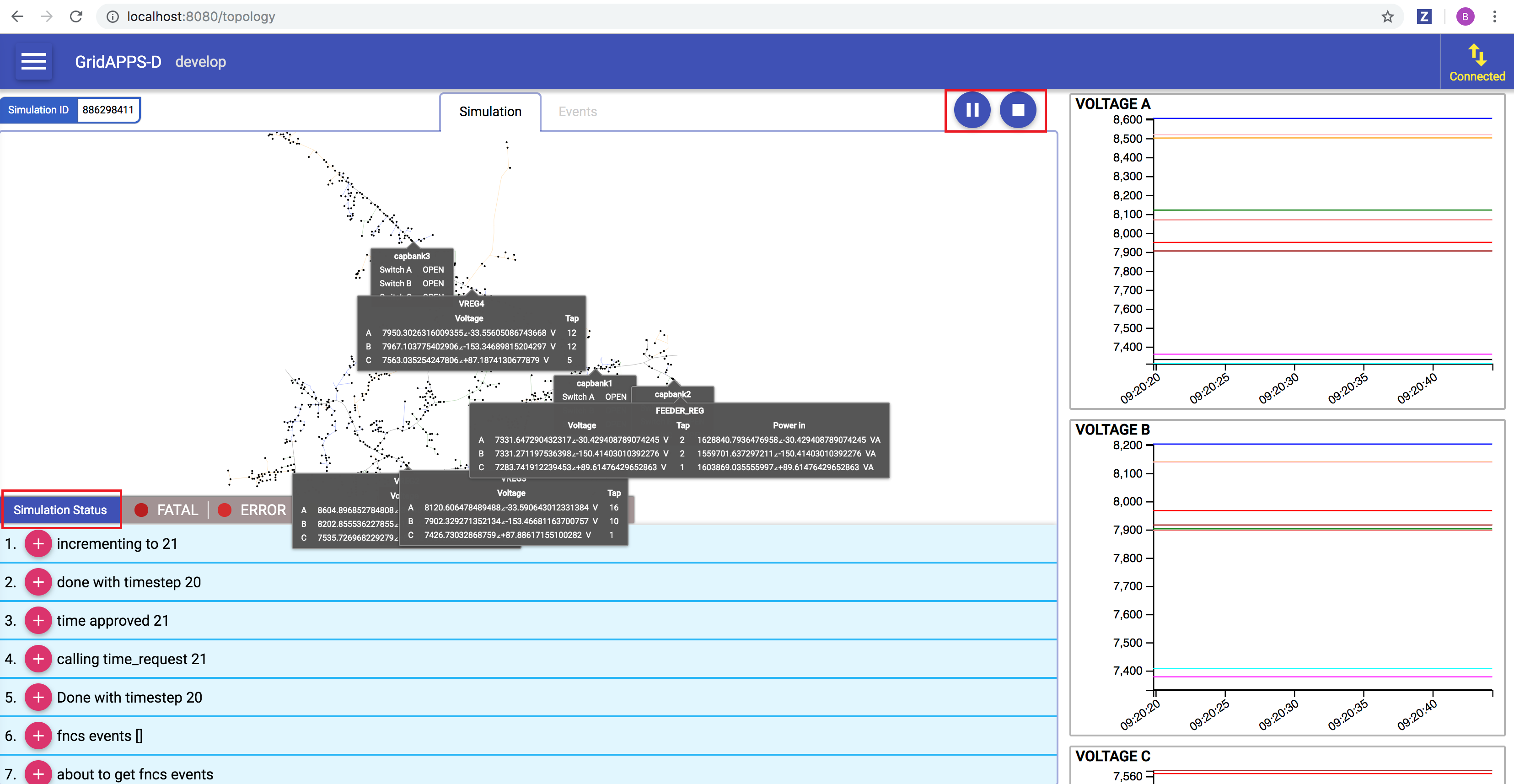
Task: Click VREG4 phase A voltage value
Action: coord(469,333)
